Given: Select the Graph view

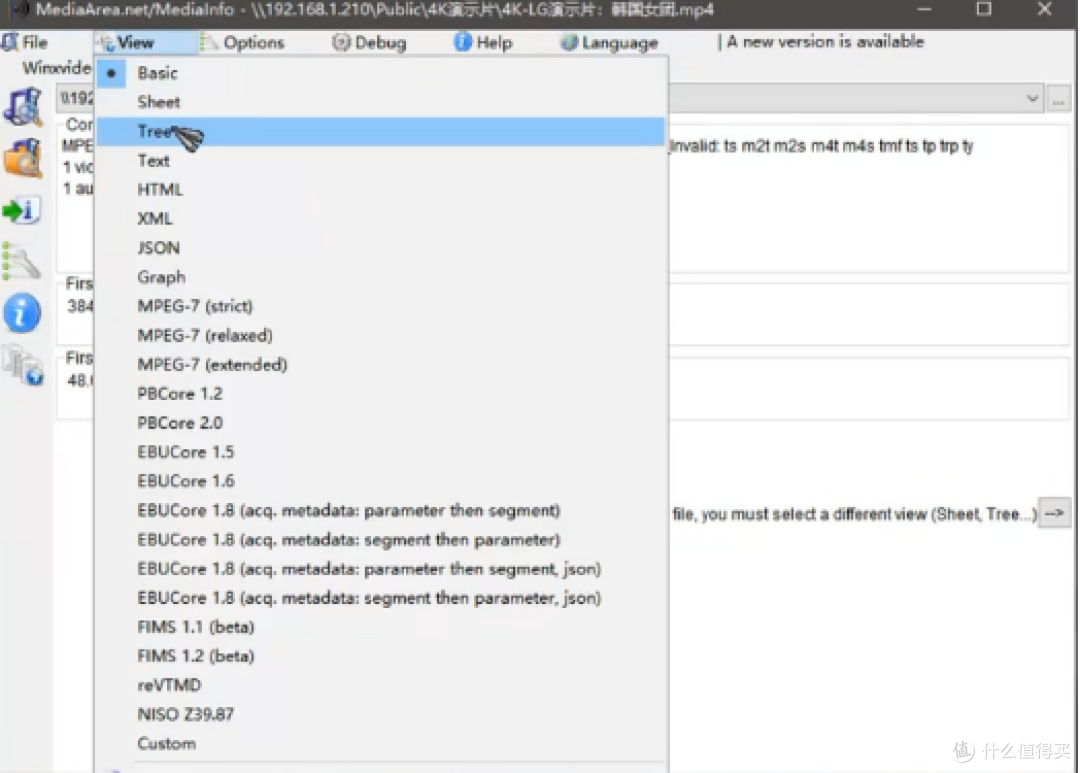Looking at the screenshot, I should 380,277.
